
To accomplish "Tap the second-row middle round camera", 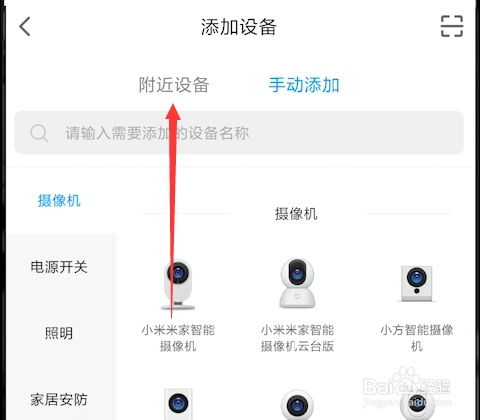I will pyautogui.click(x=297, y=405).
